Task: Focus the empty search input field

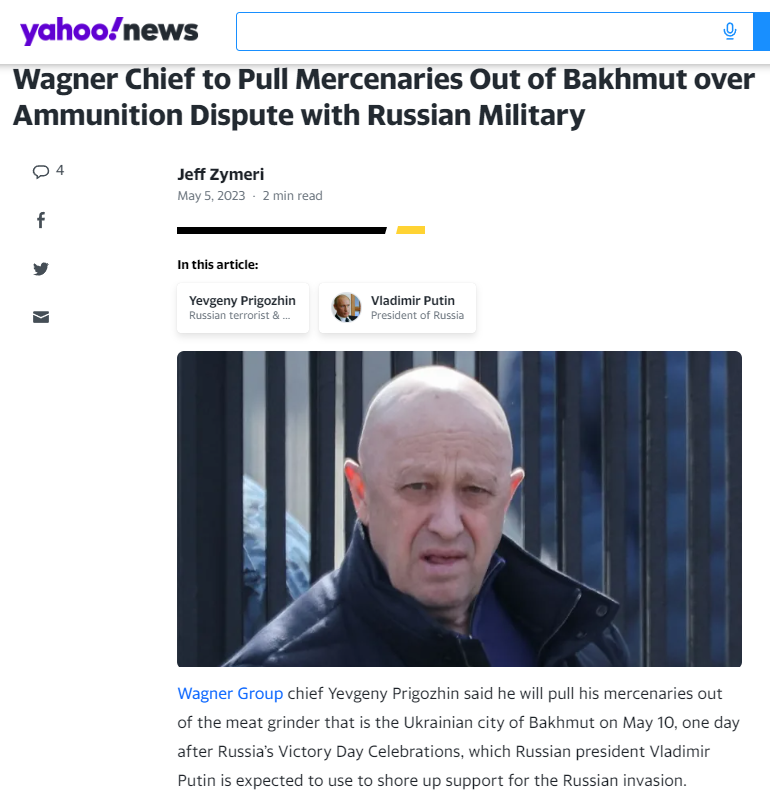Action: tap(476, 31)
